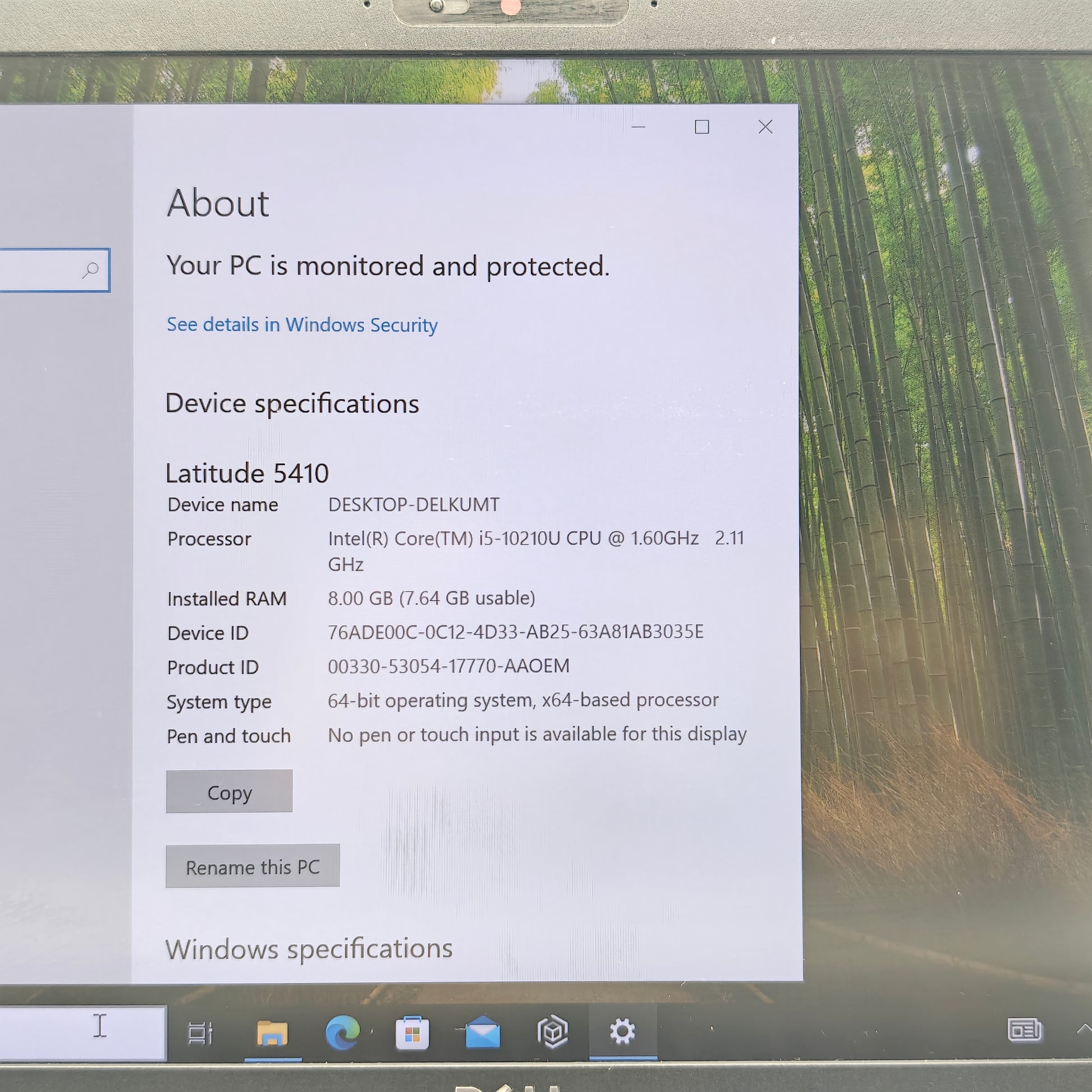Screen dimensions: 1092x1092
Task: Open Microsoft Store from the taskbar
Action: 412,1033
